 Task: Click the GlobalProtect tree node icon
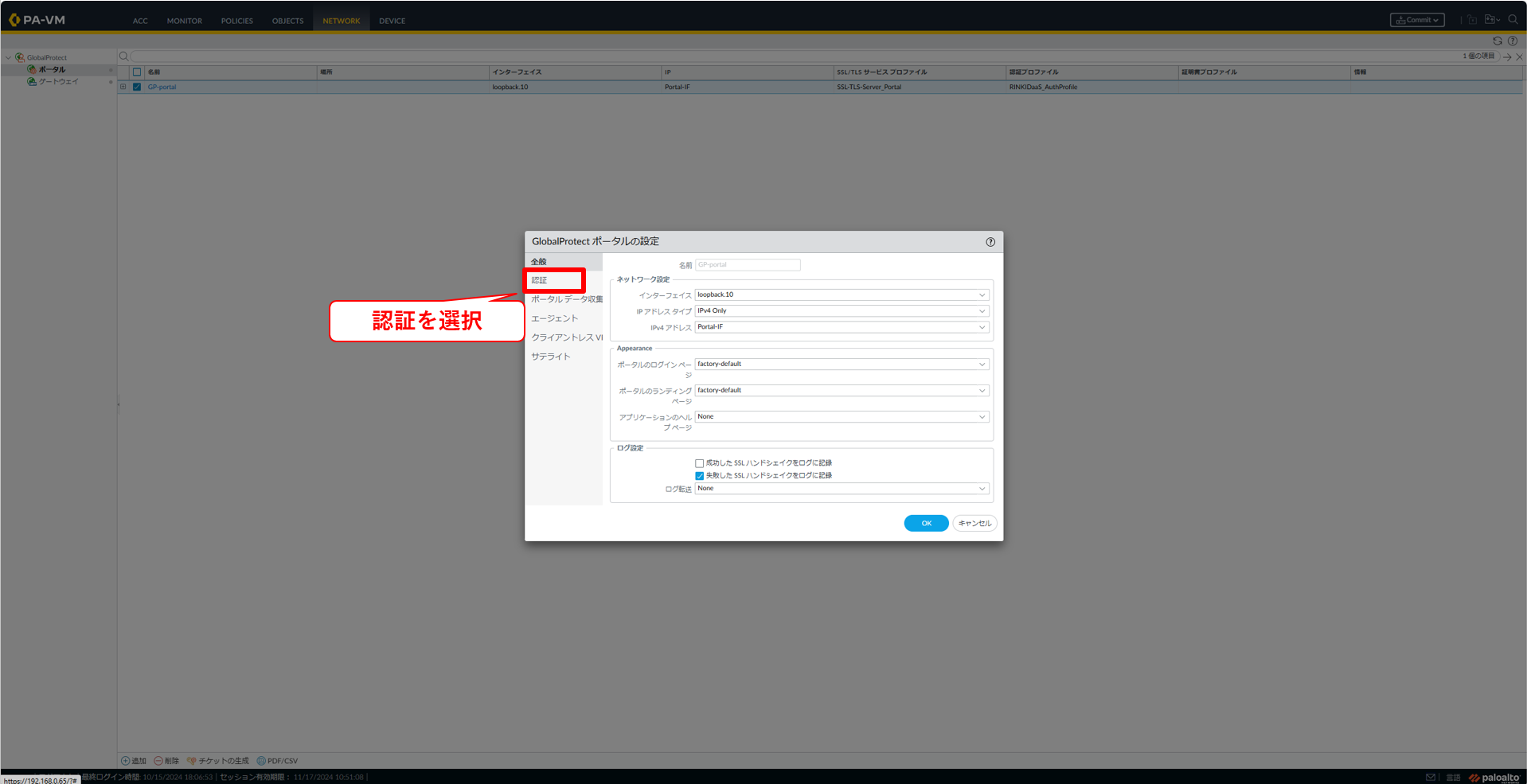20,57
